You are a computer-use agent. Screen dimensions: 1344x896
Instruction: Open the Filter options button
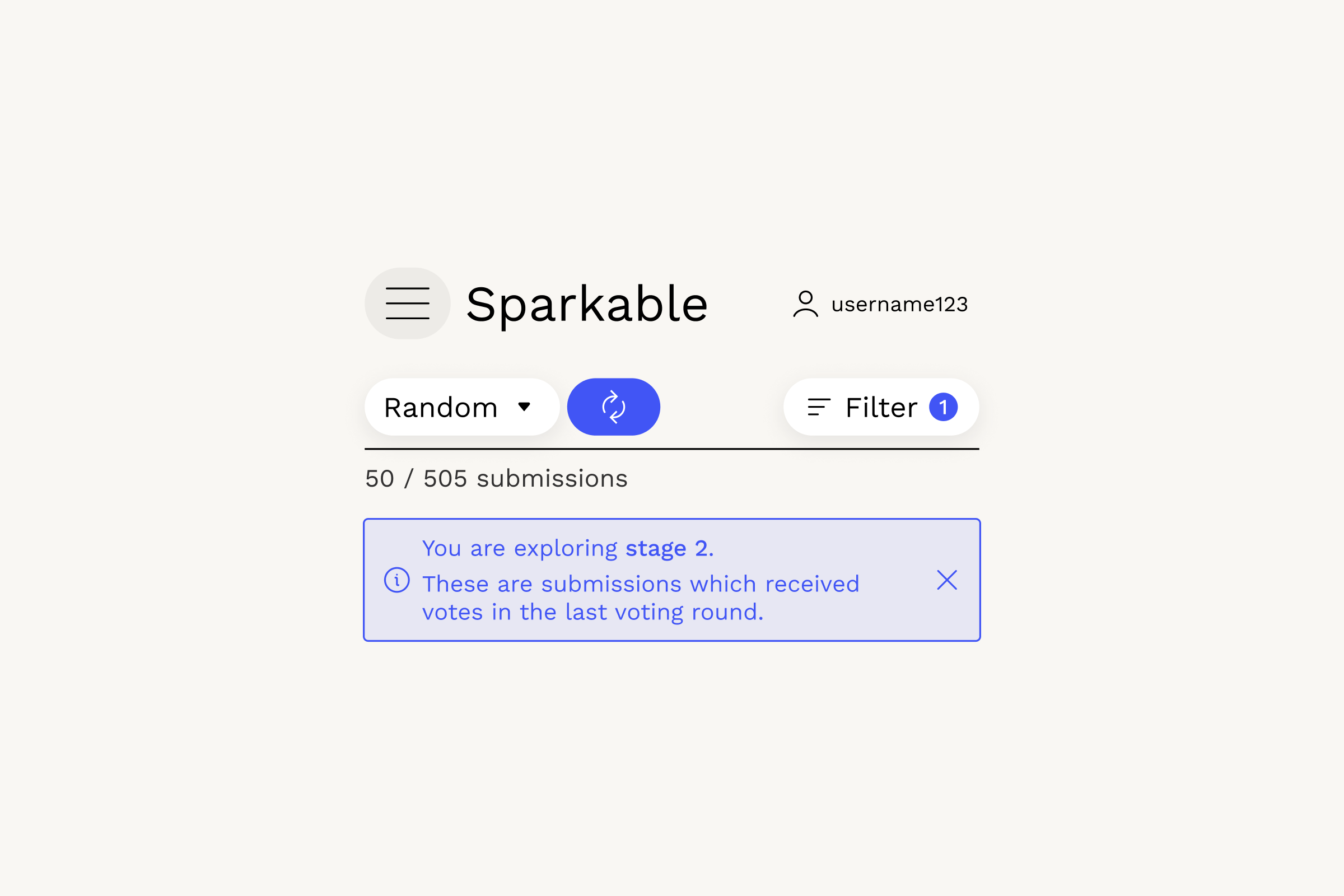coord(880,408)
